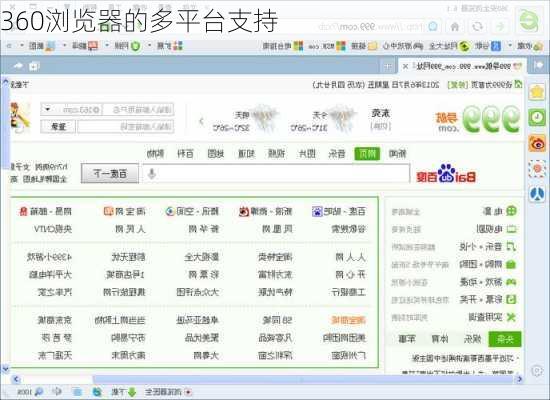Open the Renren sidebar icon
This screenshot has height=400, width=550.
pyautogui.click(x=537, y=194)
